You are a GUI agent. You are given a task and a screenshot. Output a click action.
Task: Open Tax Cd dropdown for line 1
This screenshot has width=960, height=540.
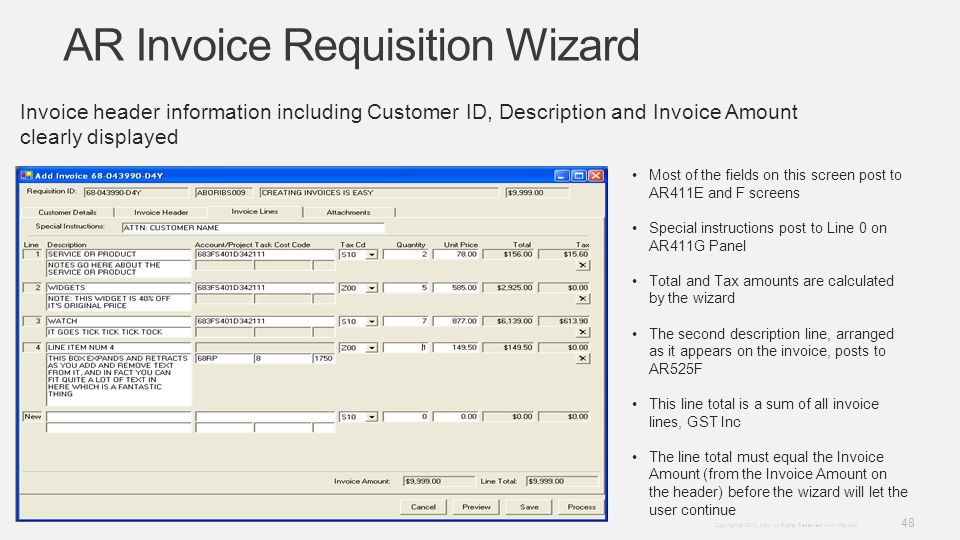click(372, 255)
